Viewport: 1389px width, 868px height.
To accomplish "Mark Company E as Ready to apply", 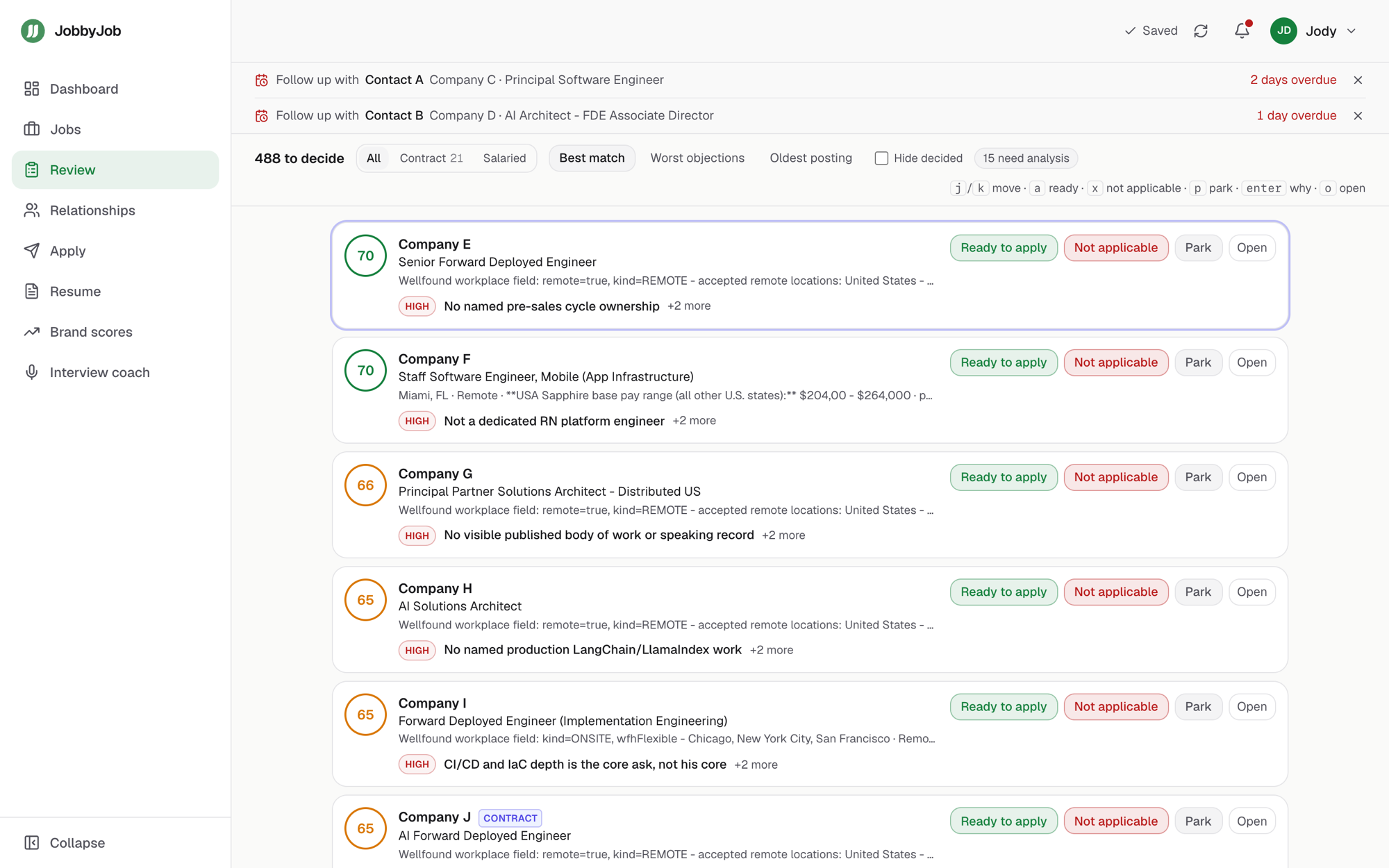I will [1004, 248].
